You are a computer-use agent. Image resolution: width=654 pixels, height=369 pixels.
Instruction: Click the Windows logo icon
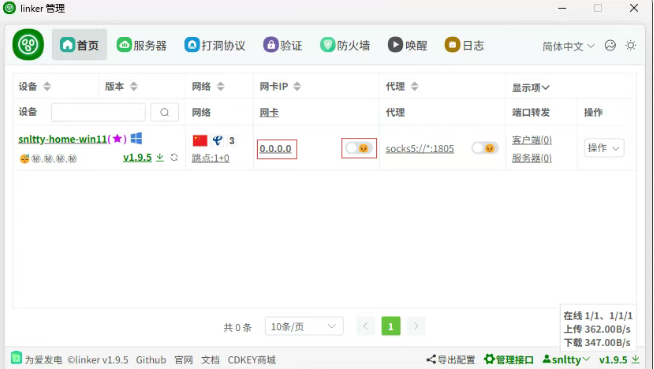[136, 138]
